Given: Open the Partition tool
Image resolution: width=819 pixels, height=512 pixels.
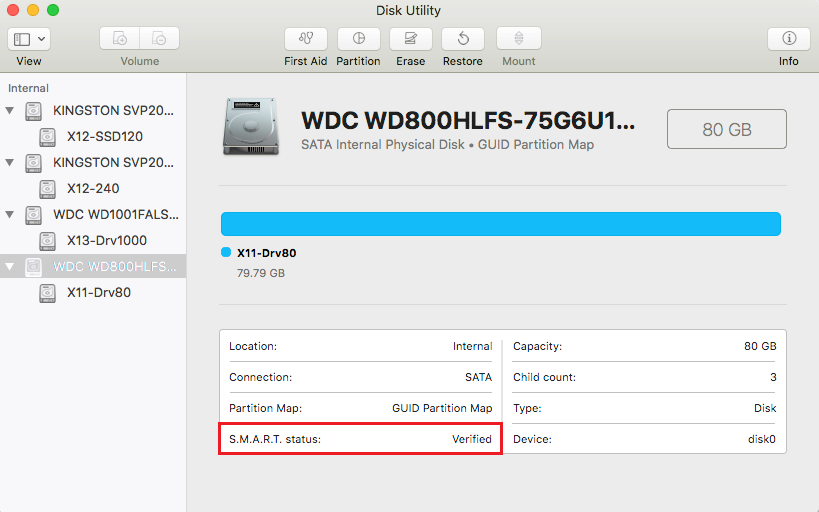Looking at the screenshot, I should pos(358,39).
